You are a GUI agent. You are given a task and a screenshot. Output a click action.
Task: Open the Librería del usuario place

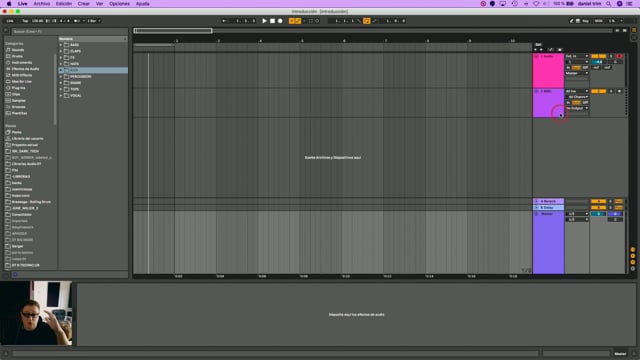[x=27, y=139]
